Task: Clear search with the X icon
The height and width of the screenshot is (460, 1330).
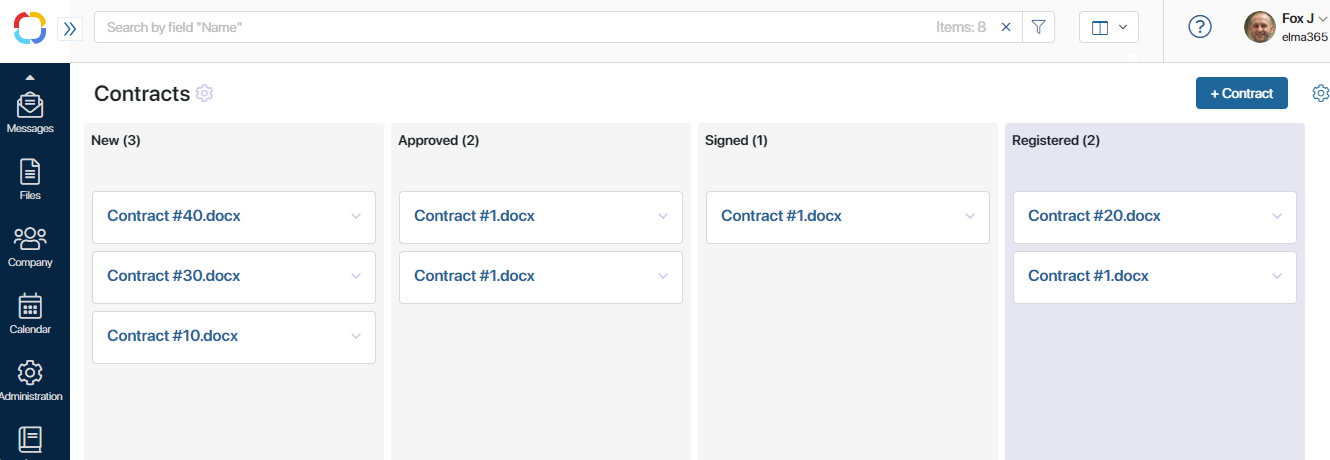Action: point(1006,27)
